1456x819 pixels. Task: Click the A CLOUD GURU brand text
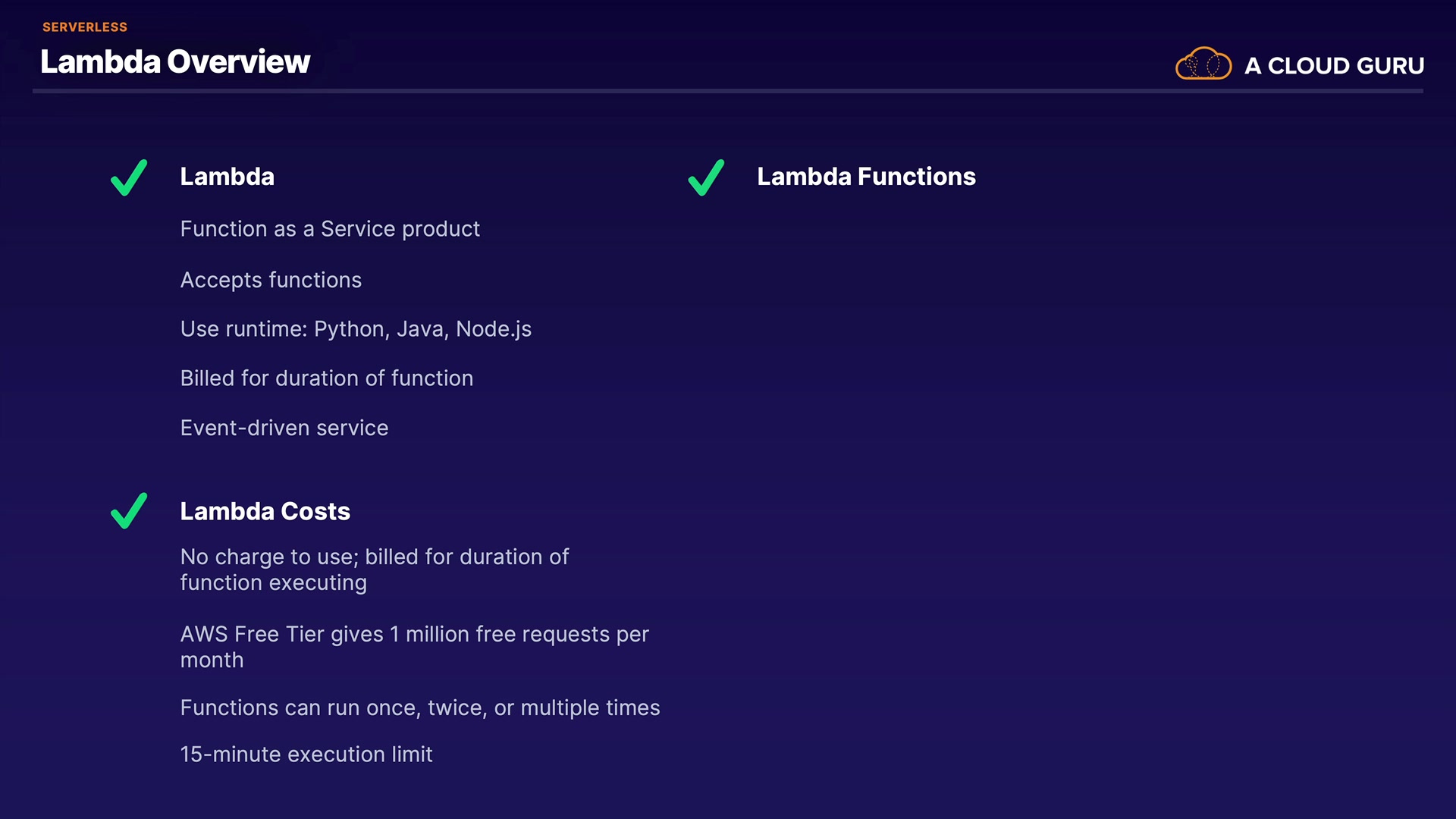point(1334,66)
